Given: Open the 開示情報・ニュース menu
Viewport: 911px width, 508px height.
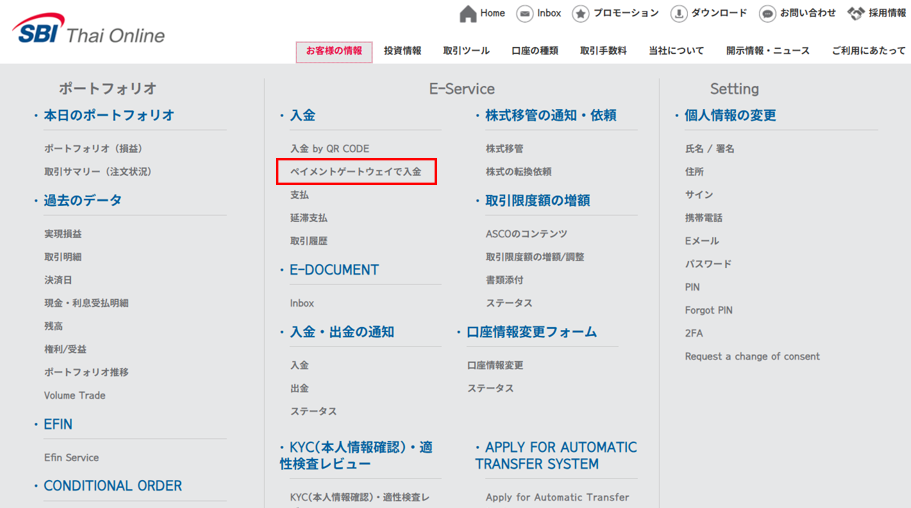Looking at the screenshot, I should [x=768, y=51].
